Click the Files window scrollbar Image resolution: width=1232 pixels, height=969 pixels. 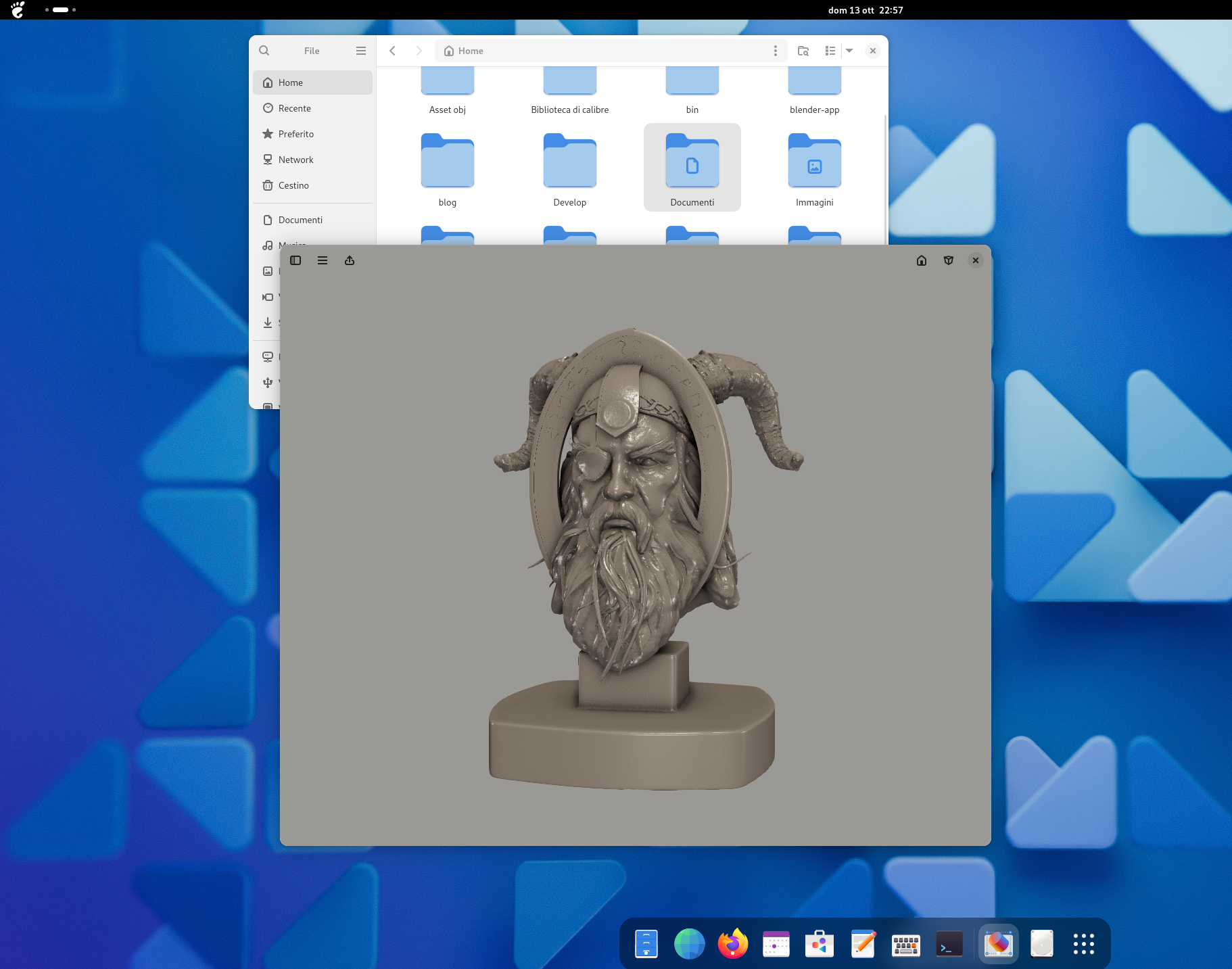885,180
